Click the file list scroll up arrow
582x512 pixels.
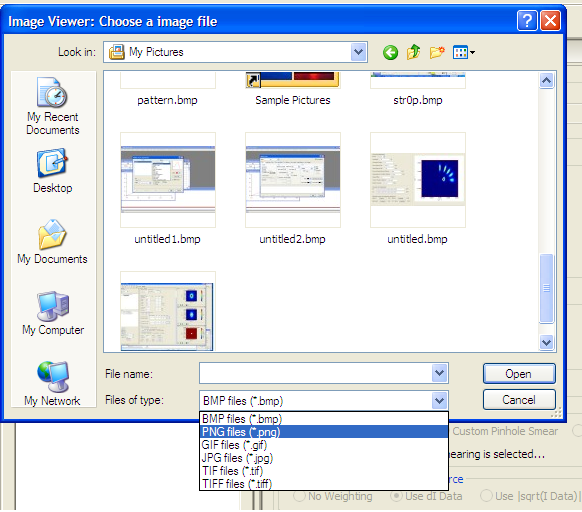coord(546,80)
